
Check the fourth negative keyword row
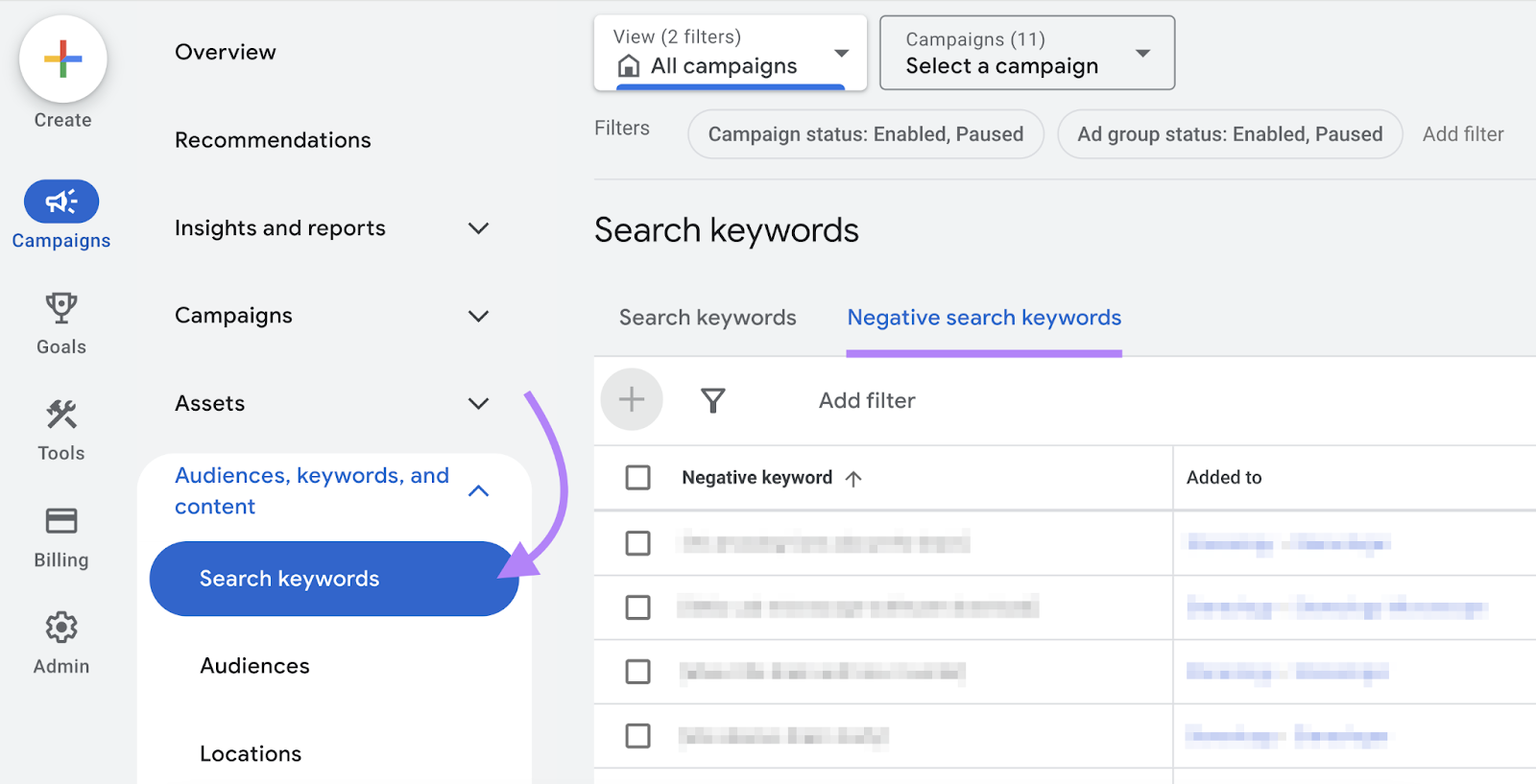[x=637, y=736]
